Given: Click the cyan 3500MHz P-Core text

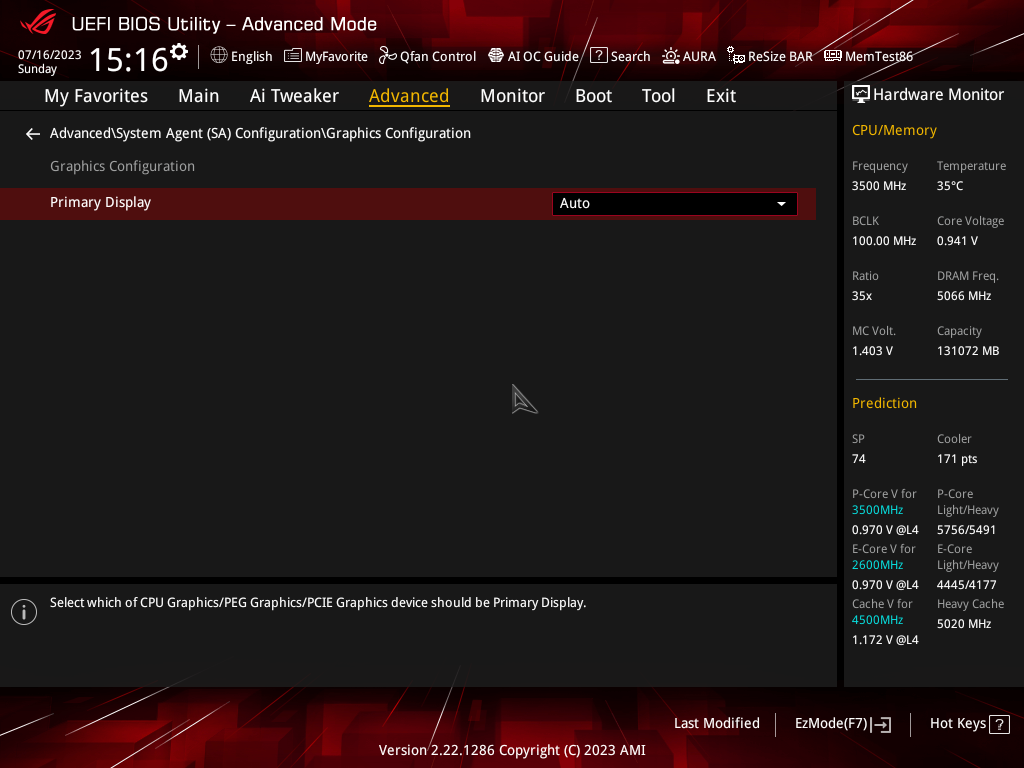Looking at the screenshot, I should pyautogui.click(x=877, y=510).
